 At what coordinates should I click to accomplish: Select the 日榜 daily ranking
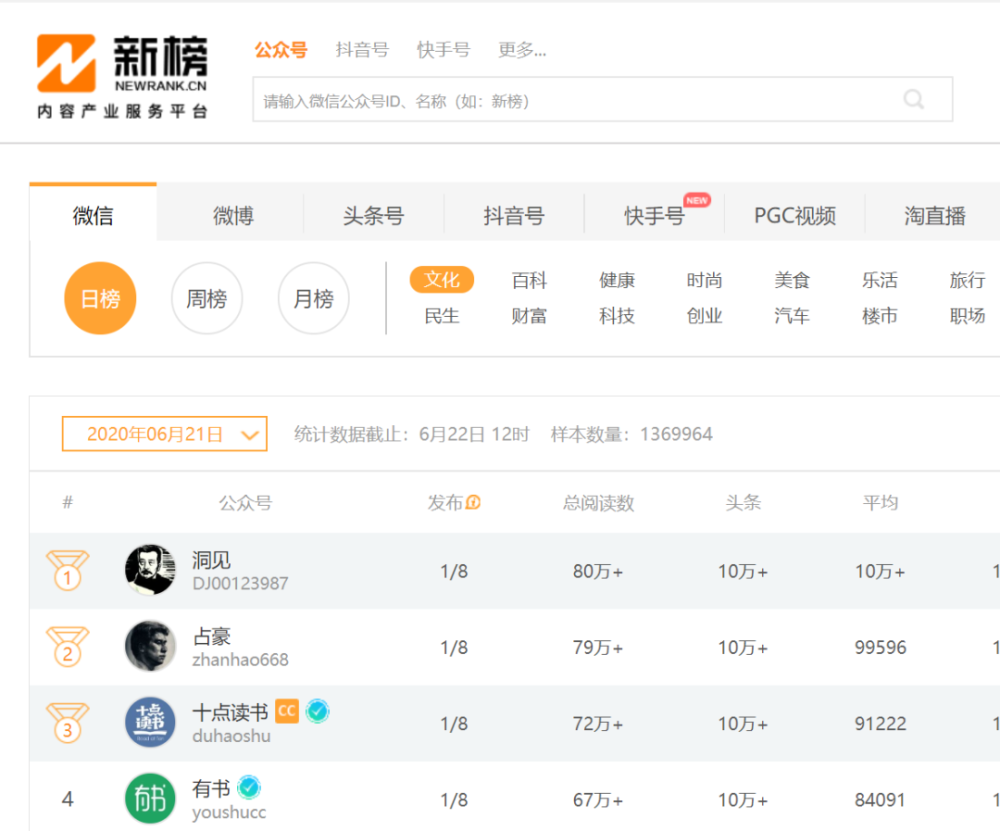pos(100,298)
